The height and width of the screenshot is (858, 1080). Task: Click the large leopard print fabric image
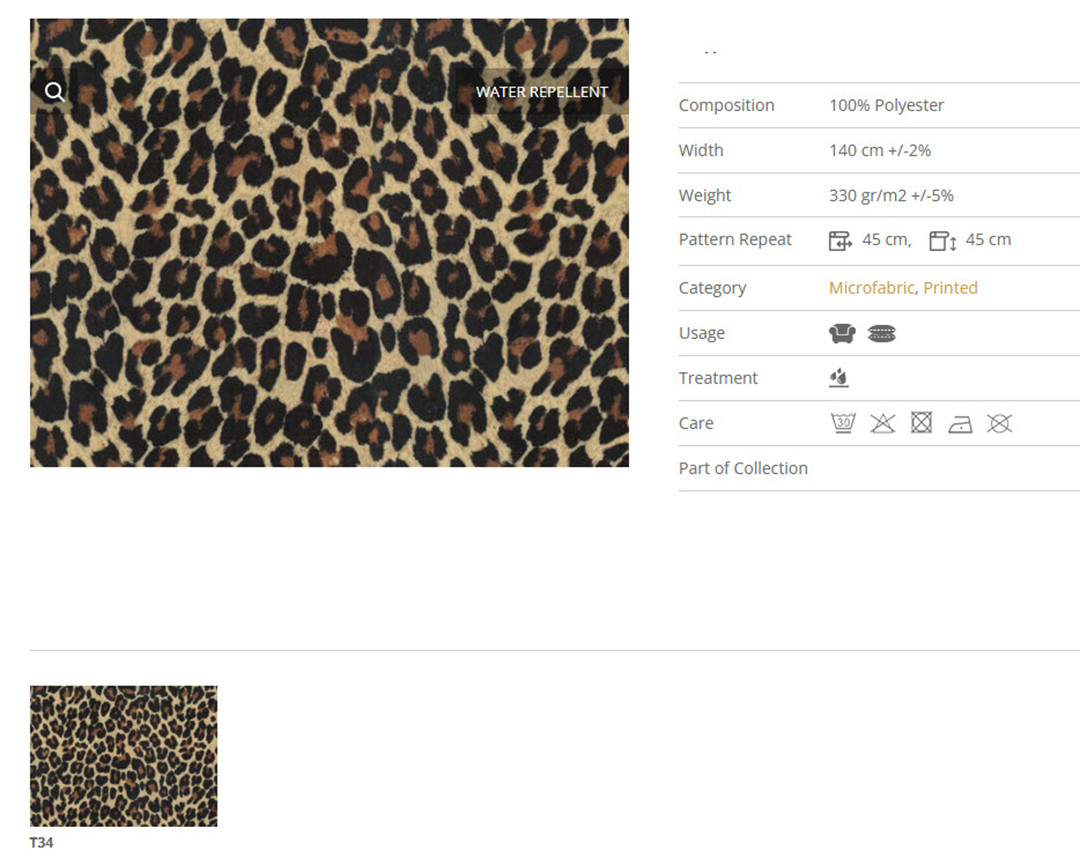(329, 280)
